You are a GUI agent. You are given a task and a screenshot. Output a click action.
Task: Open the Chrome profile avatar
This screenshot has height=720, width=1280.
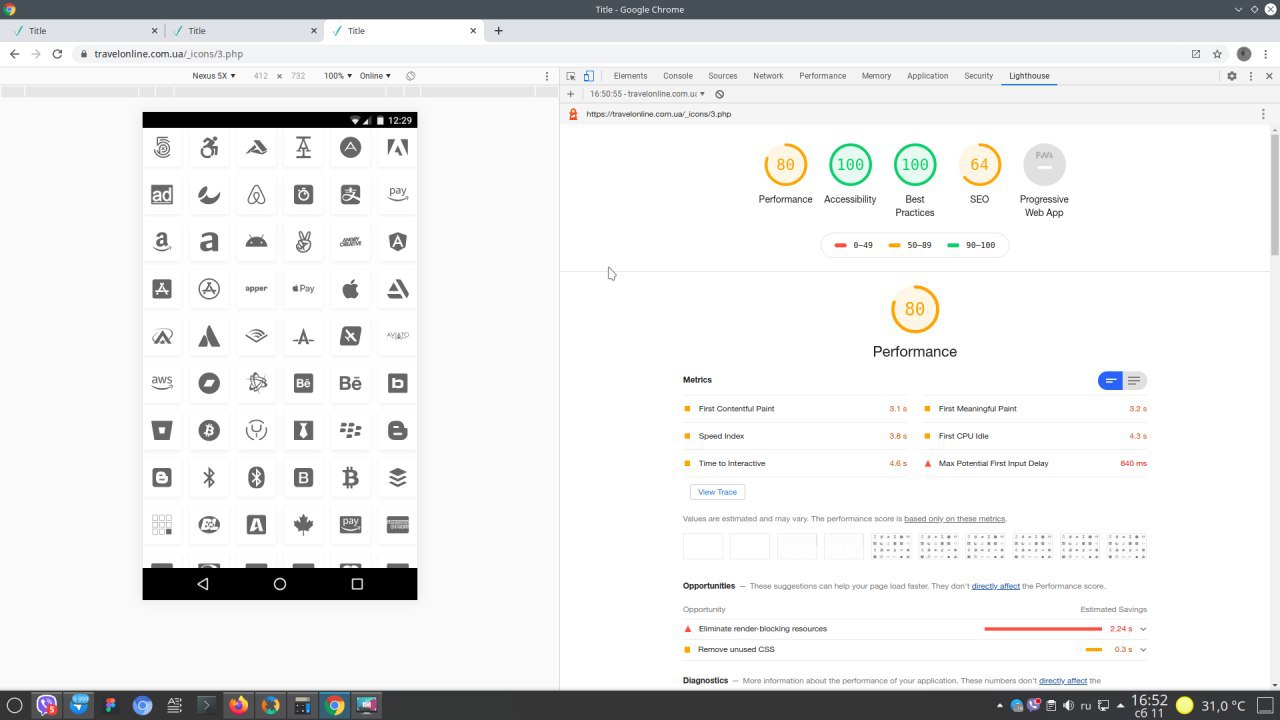(x=1244, y=54)
